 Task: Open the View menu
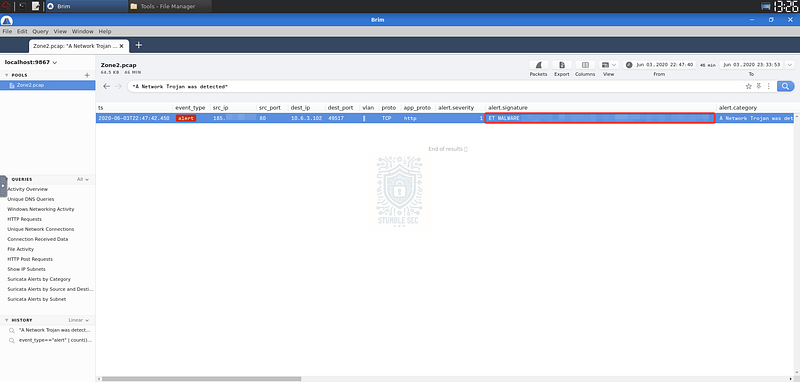coord(60,31)
